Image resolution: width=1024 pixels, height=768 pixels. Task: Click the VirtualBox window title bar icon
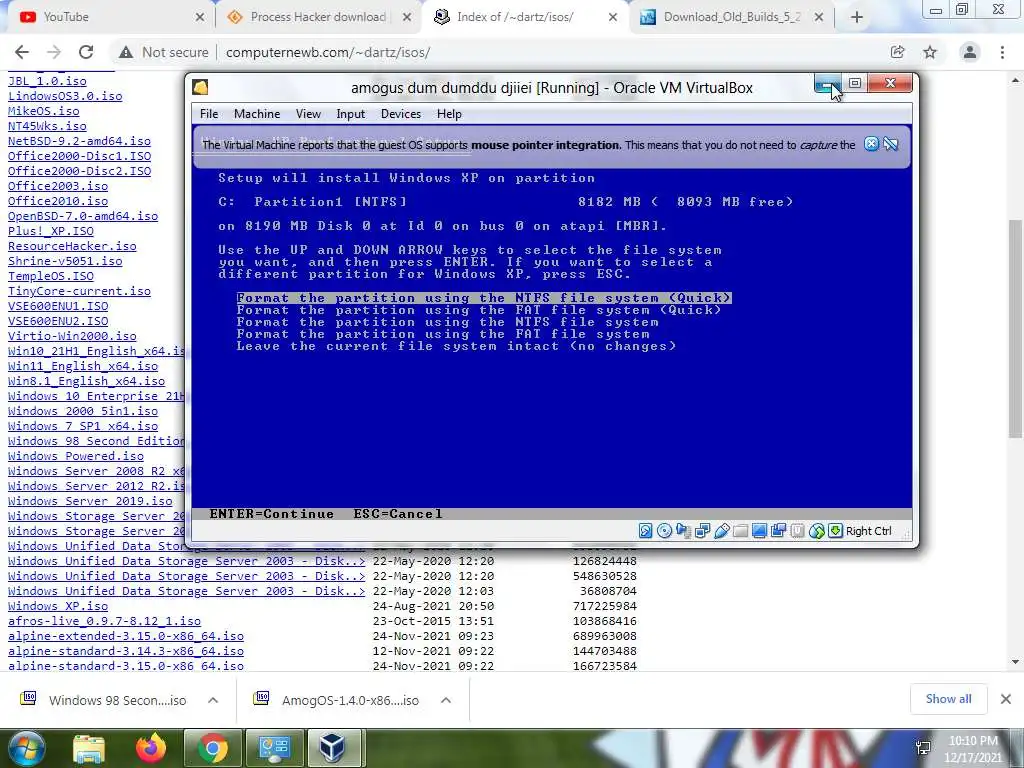pyautogui.click(x=200, y=88)
